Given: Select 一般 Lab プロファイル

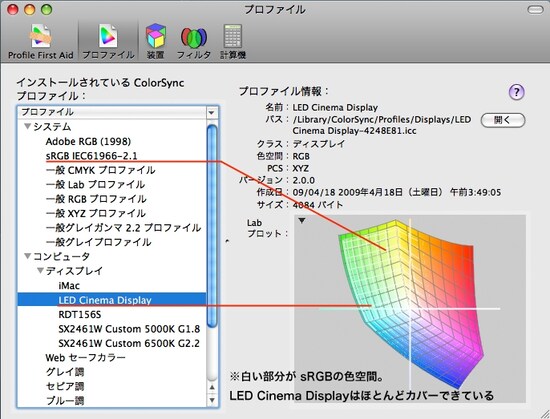Looking at the screenshot, I should click(95, 184).
